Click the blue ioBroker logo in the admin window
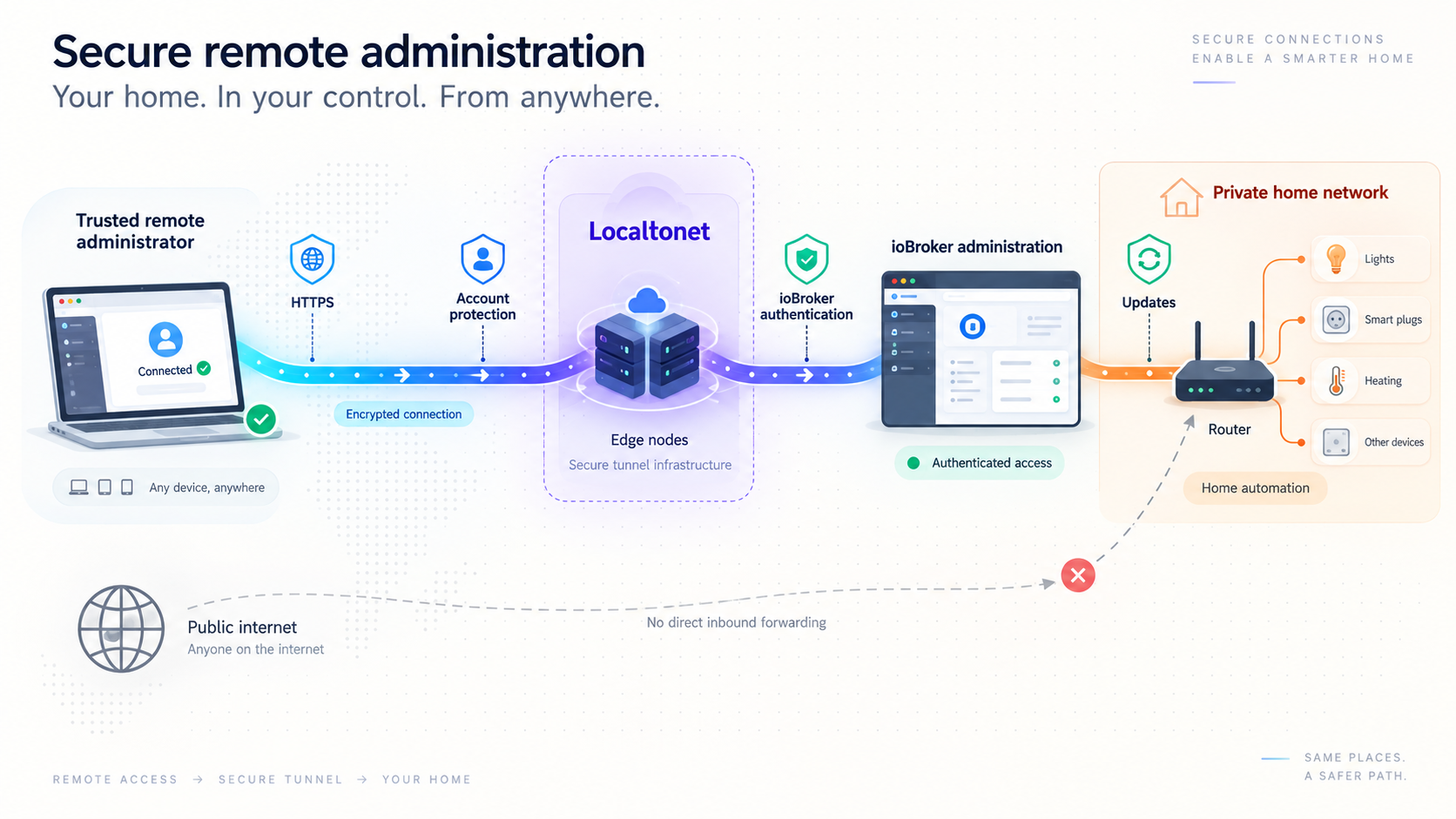Image resolution: width=1456 pixels, height=819 pixels. pyautogui.click(x=972, y=326)
